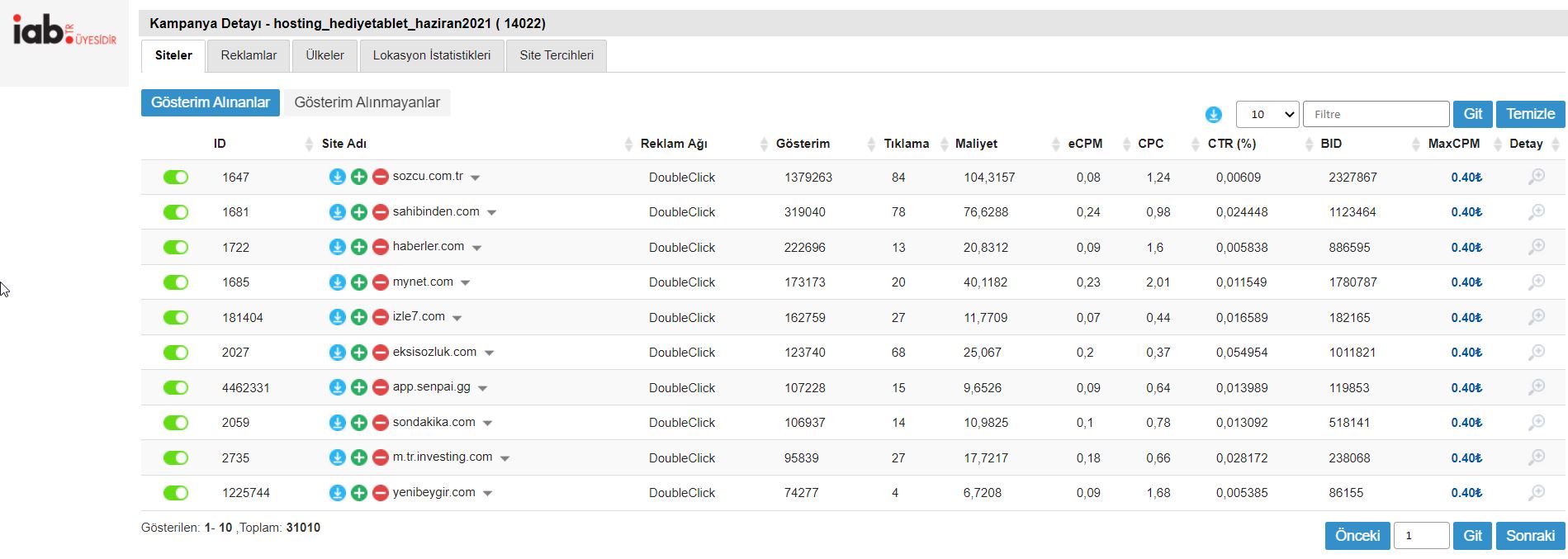Open detail magnifier for sondakika.com row
The image size is (1568, 559).
coord(1537,423)
